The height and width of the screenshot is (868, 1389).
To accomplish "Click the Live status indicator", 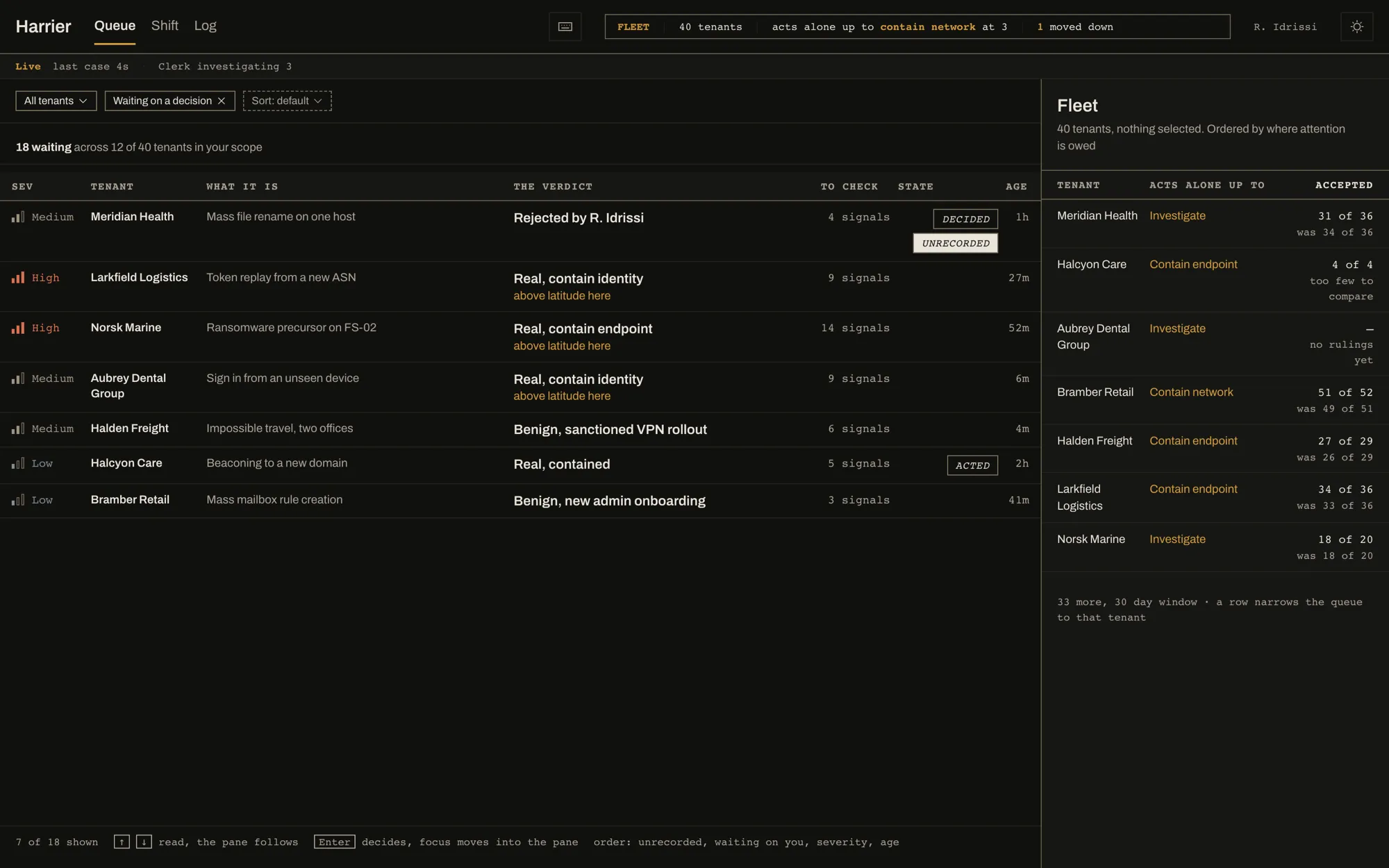I will point(28,67).
